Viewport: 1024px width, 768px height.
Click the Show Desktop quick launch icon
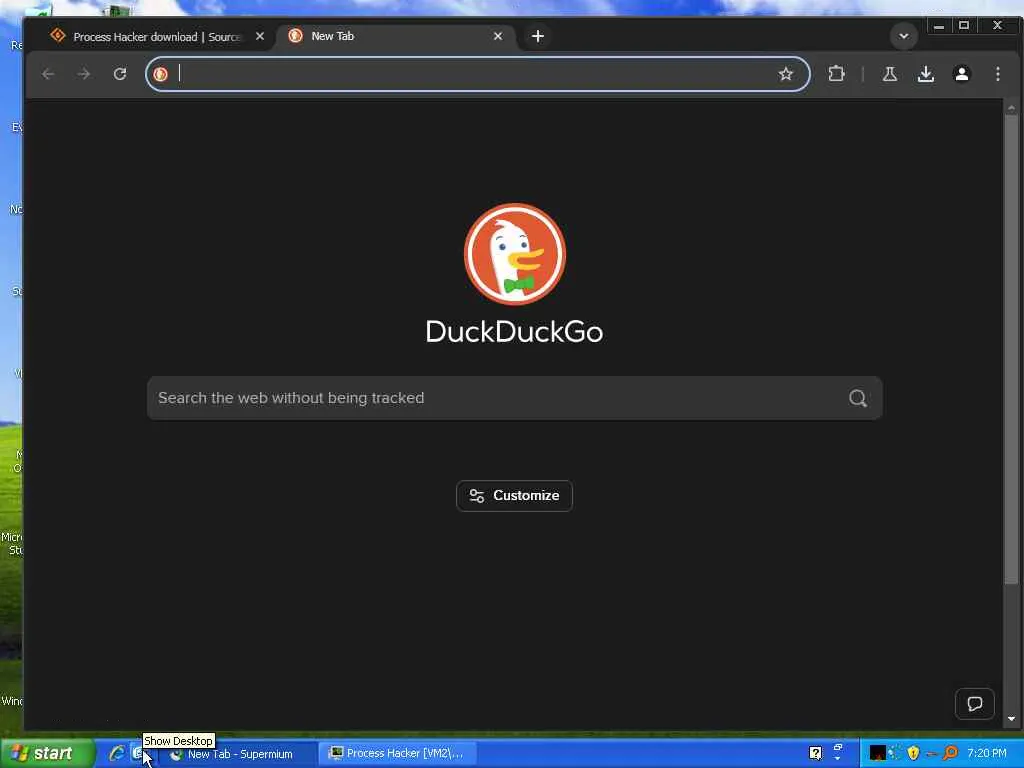tap(139, 754)
